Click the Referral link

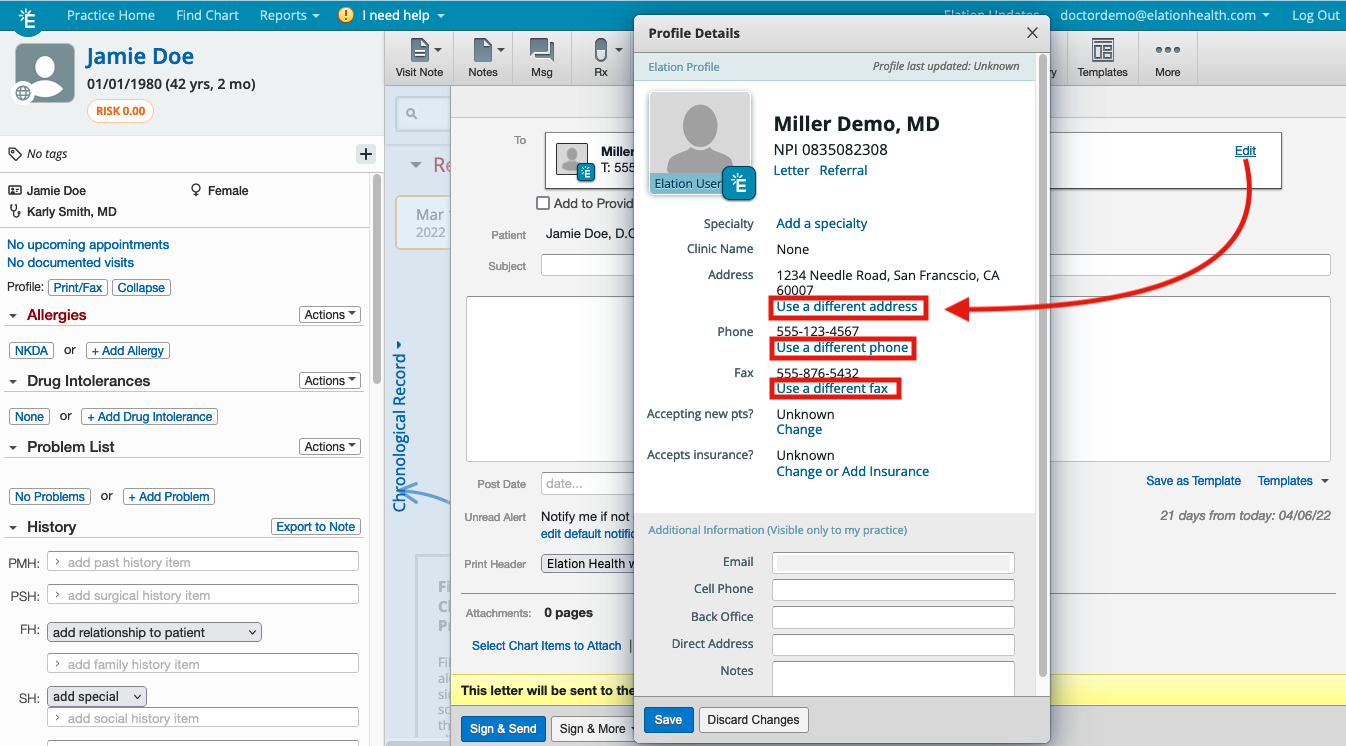[843, 171]
